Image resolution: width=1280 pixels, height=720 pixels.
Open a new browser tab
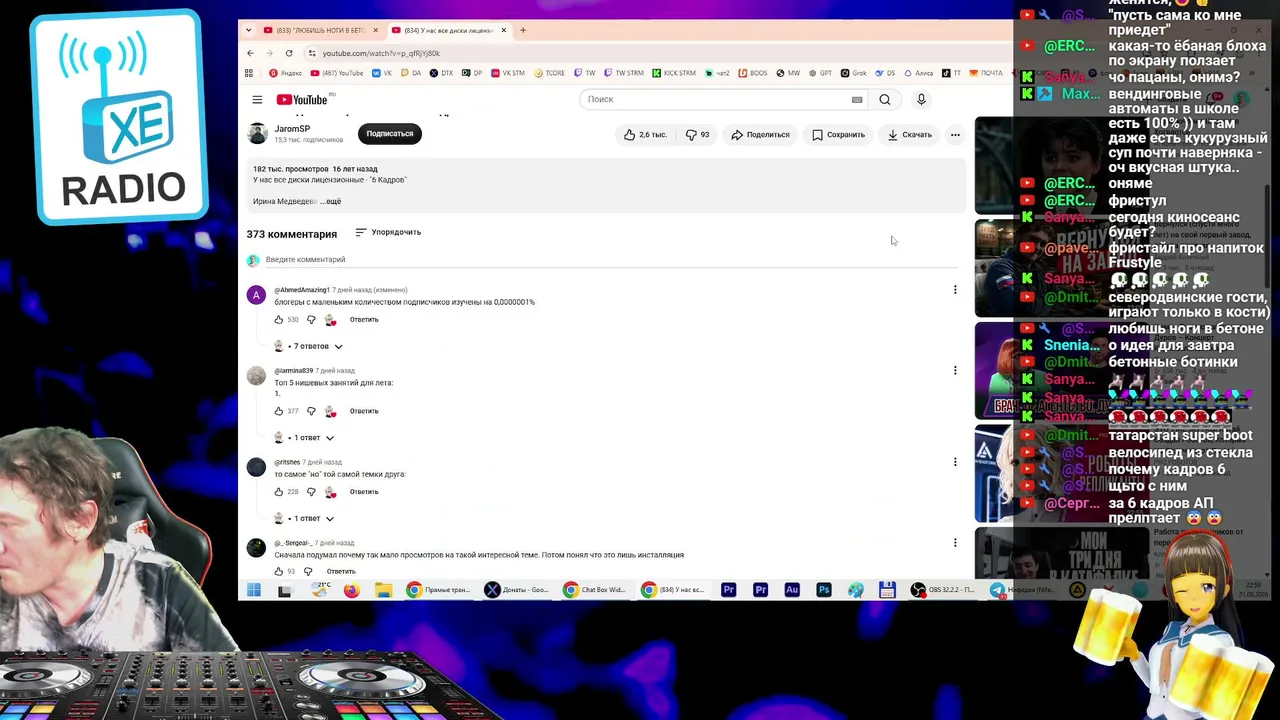tap(522, 30)
